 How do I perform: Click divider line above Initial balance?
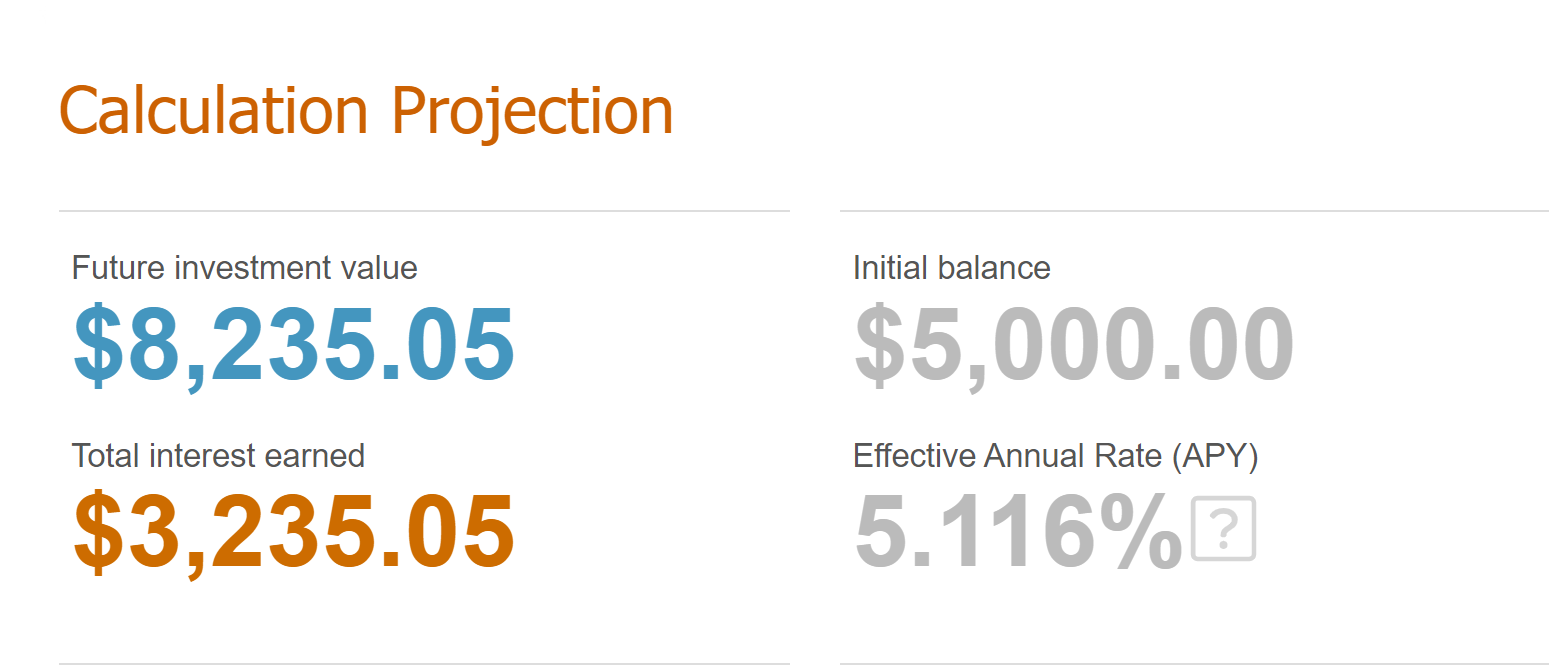tap(1194, 211)
